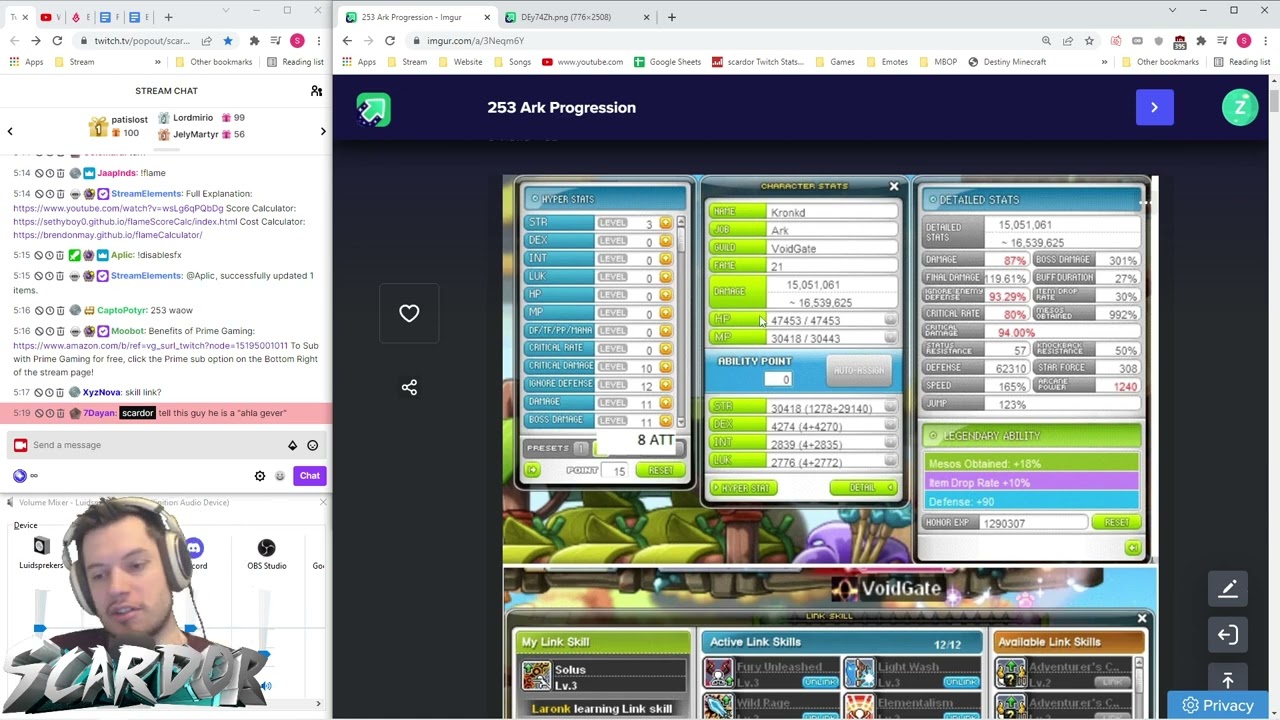Open channel points balance icon
This screenshot has width=1280, height=720.
pos(20,476)
